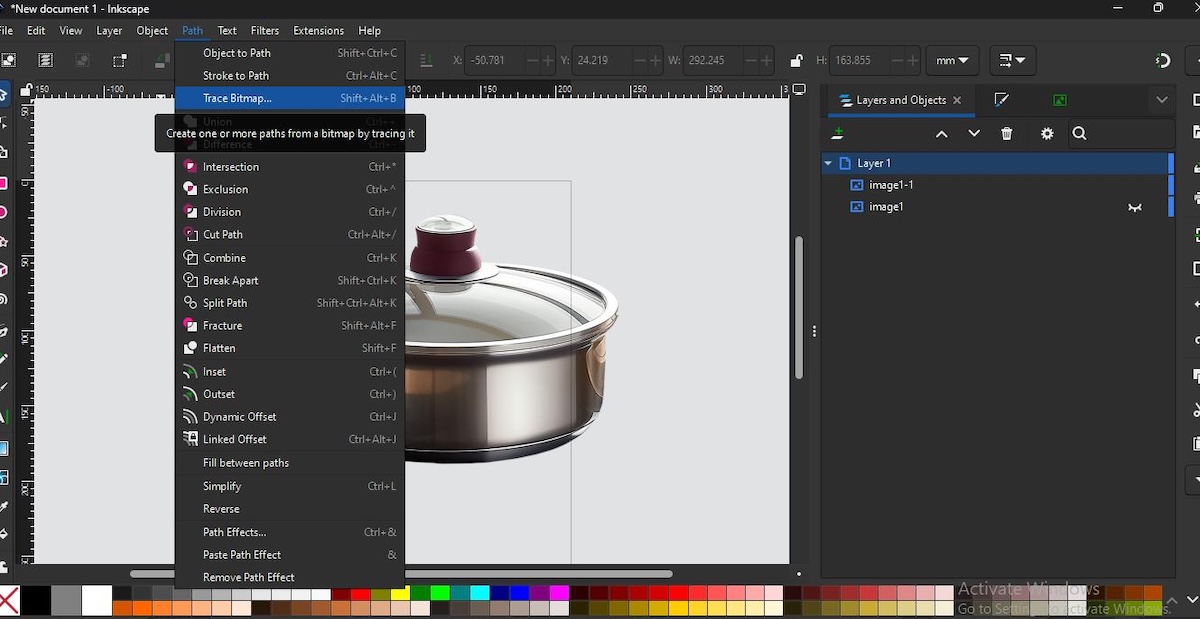Toggle the guides lock at ruler corner

(27, 90)
